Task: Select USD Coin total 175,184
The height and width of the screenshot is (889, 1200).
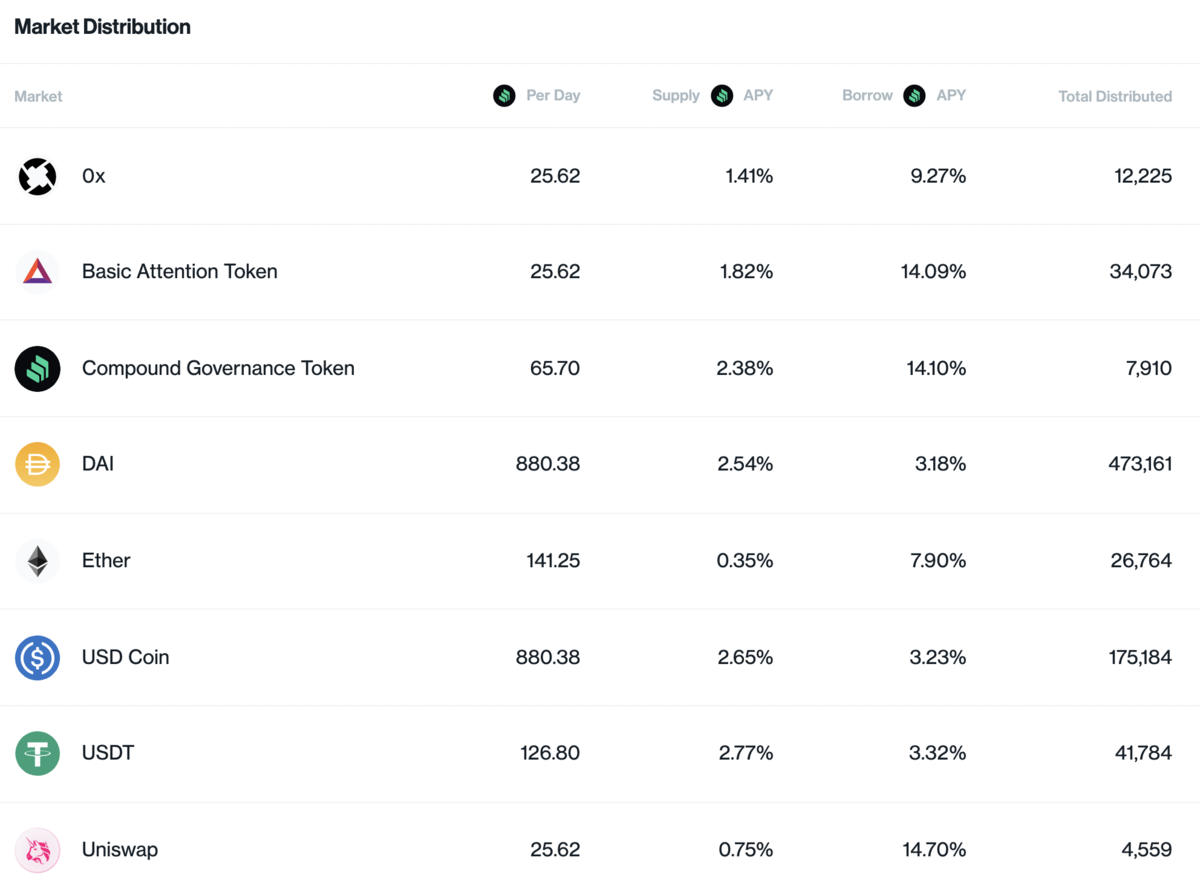Action: point(1138,657)
